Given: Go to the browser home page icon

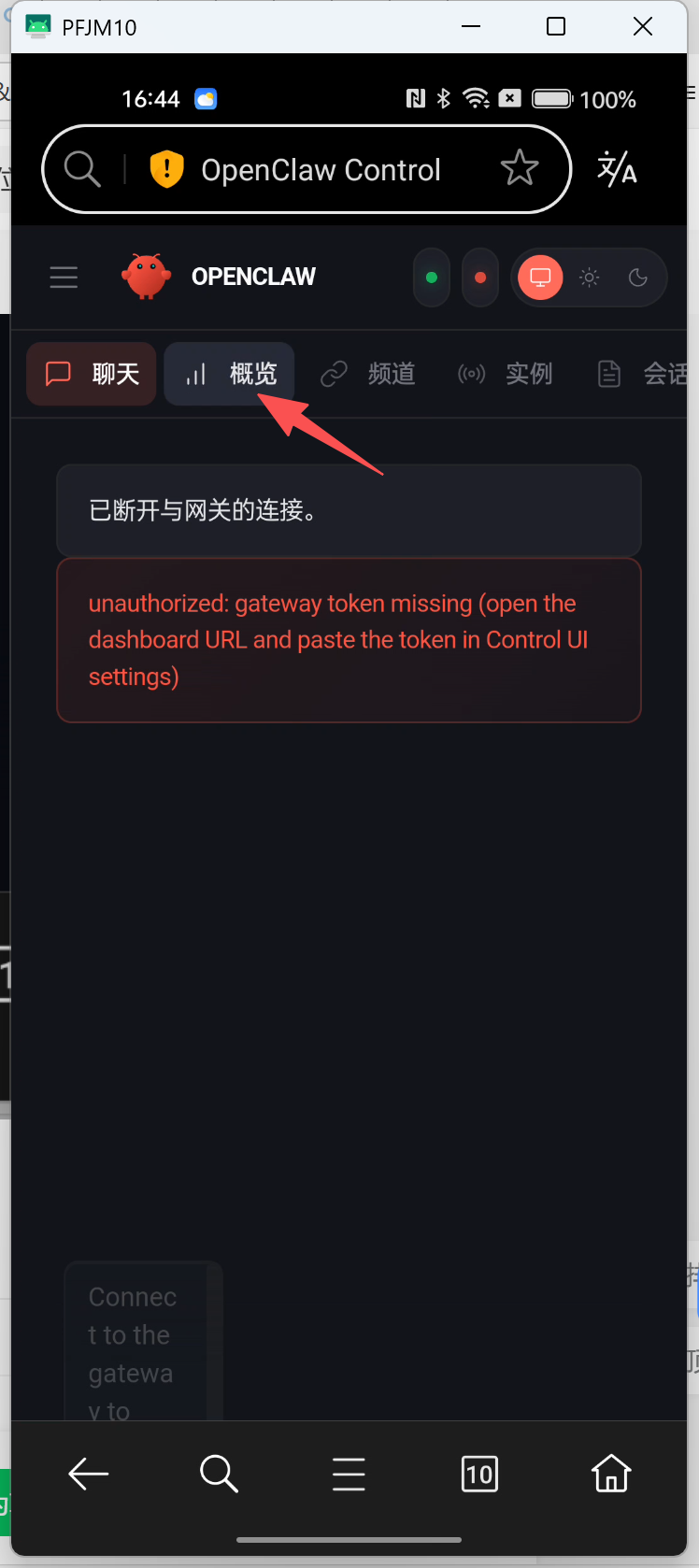Looking at the screenshot, I should [611, 1474].
